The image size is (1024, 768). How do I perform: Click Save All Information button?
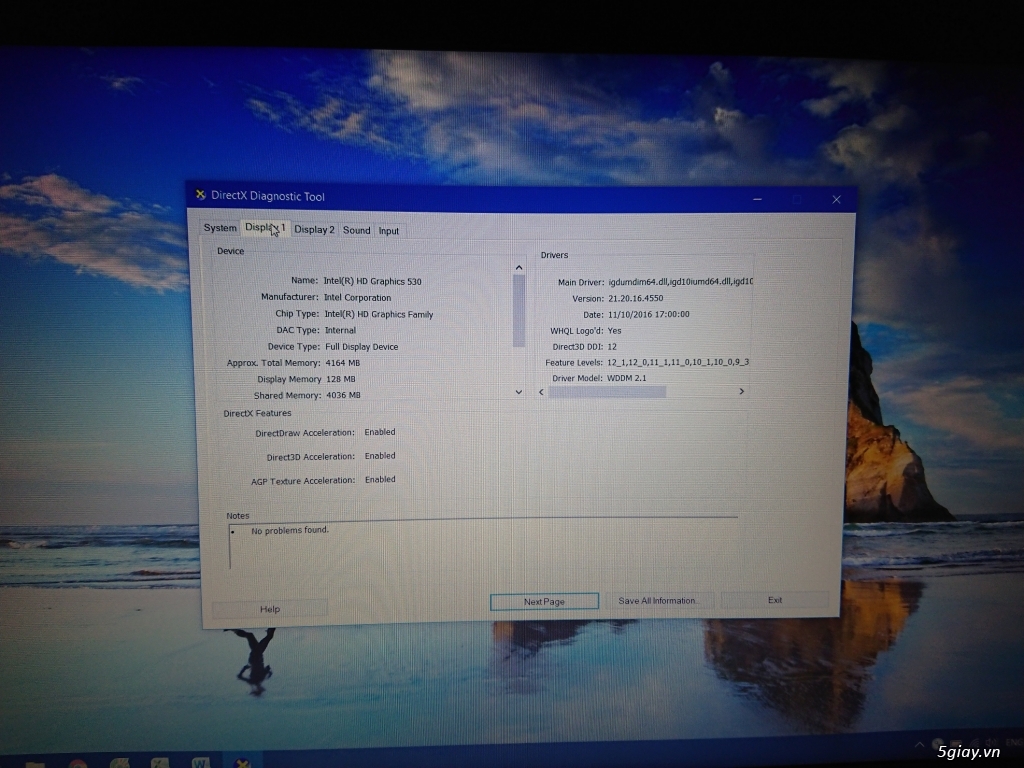pyautogui.click(x=658, y=600)
